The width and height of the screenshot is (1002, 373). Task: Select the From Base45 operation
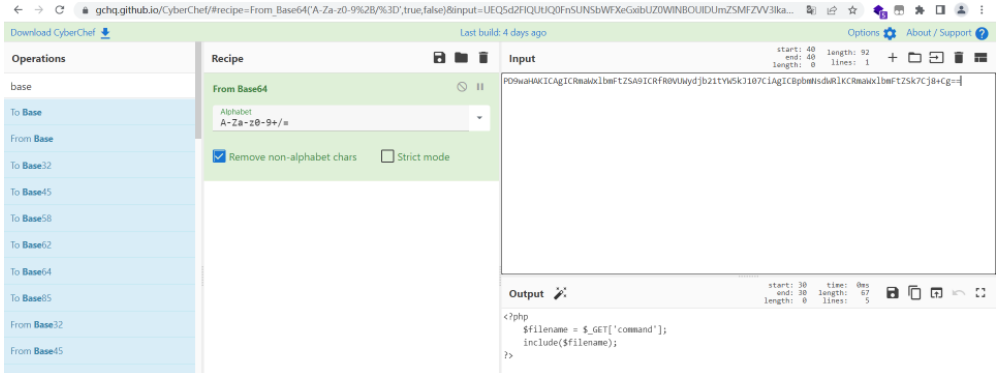pos(99,351)
